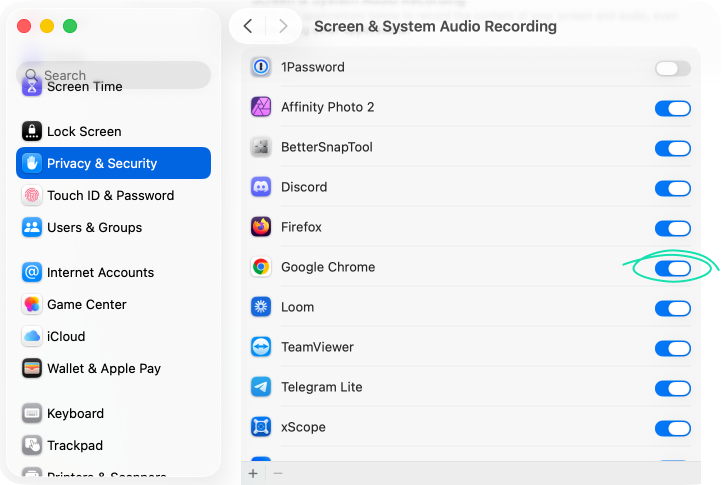Disable BetterSnapTool screen recording switch
The image size is (723, 485).
pyautogui.click(x=673, y=148)
